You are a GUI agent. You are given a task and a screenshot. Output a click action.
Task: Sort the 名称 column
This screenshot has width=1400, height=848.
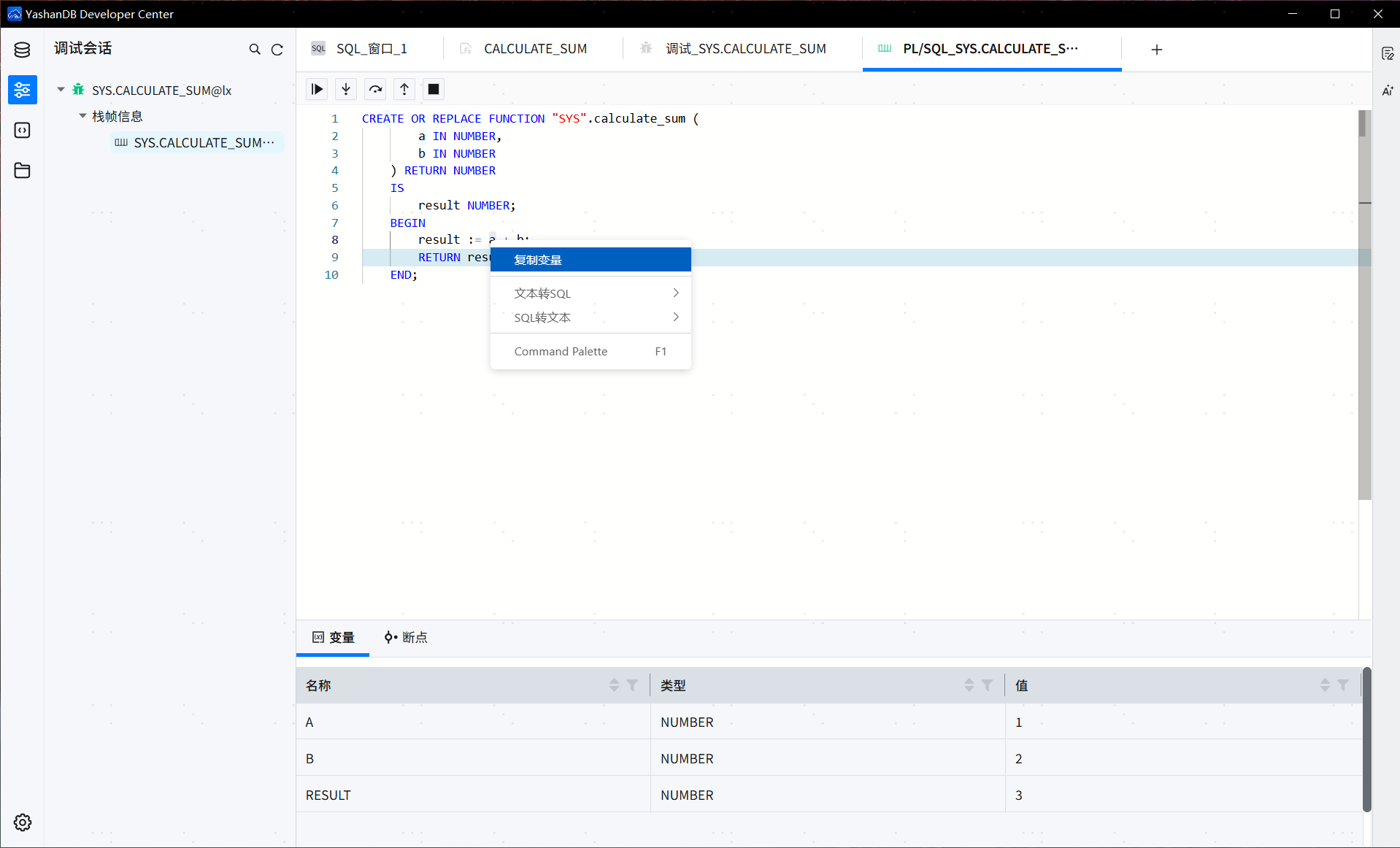(x=614, y=685)
